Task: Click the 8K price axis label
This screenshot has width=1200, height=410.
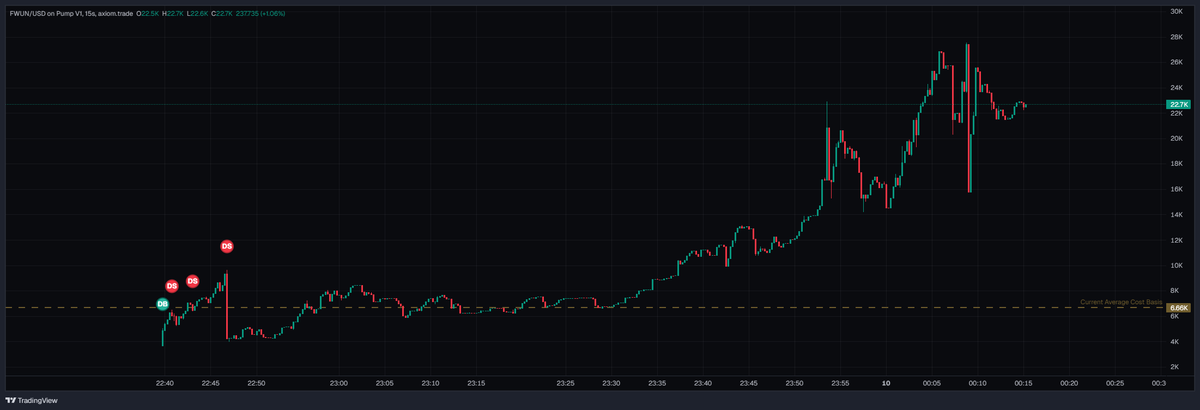Action: click(1177, 291)
